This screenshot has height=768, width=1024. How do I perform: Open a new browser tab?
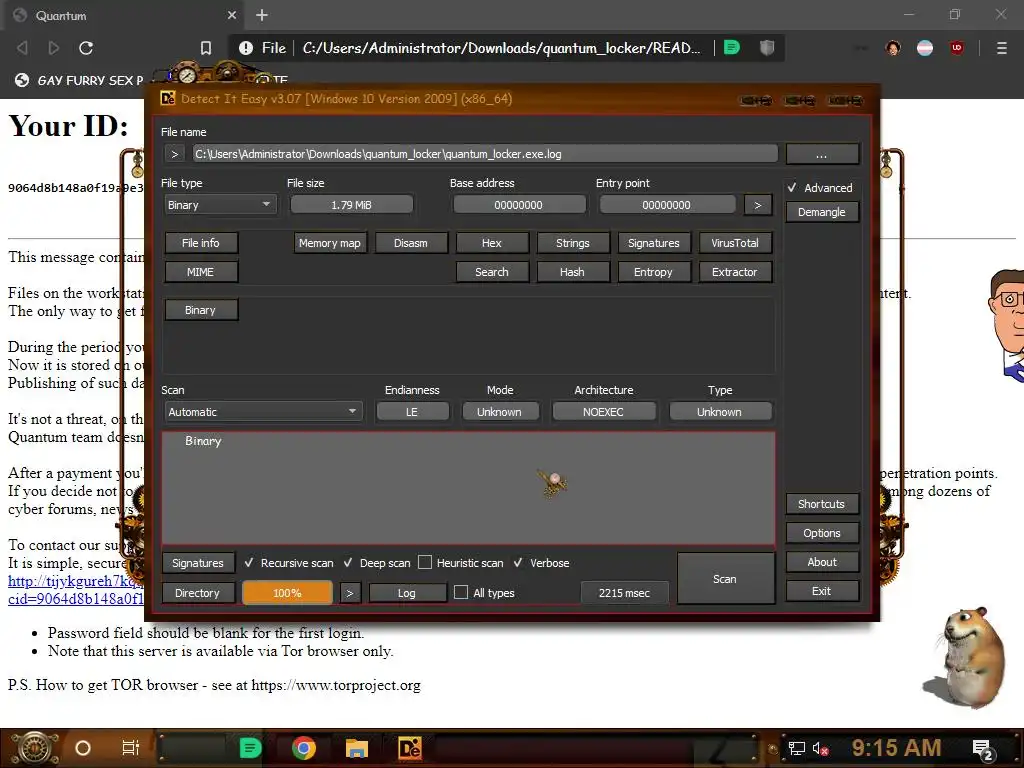(x=262, y=15)
